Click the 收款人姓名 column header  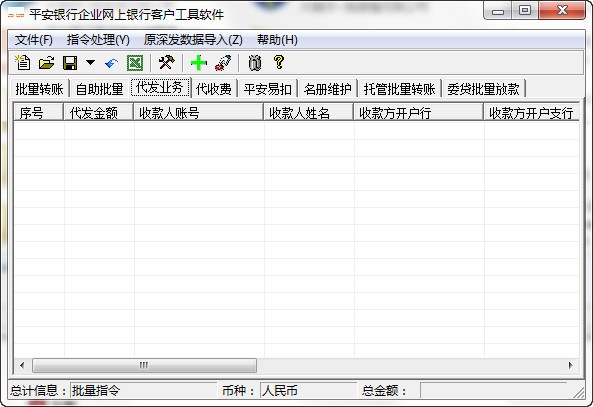point(309,113)
